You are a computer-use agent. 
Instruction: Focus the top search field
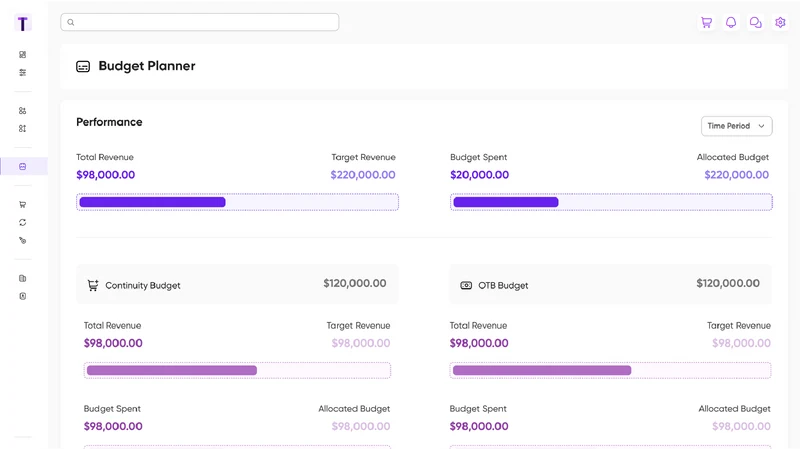click(199, 22)
